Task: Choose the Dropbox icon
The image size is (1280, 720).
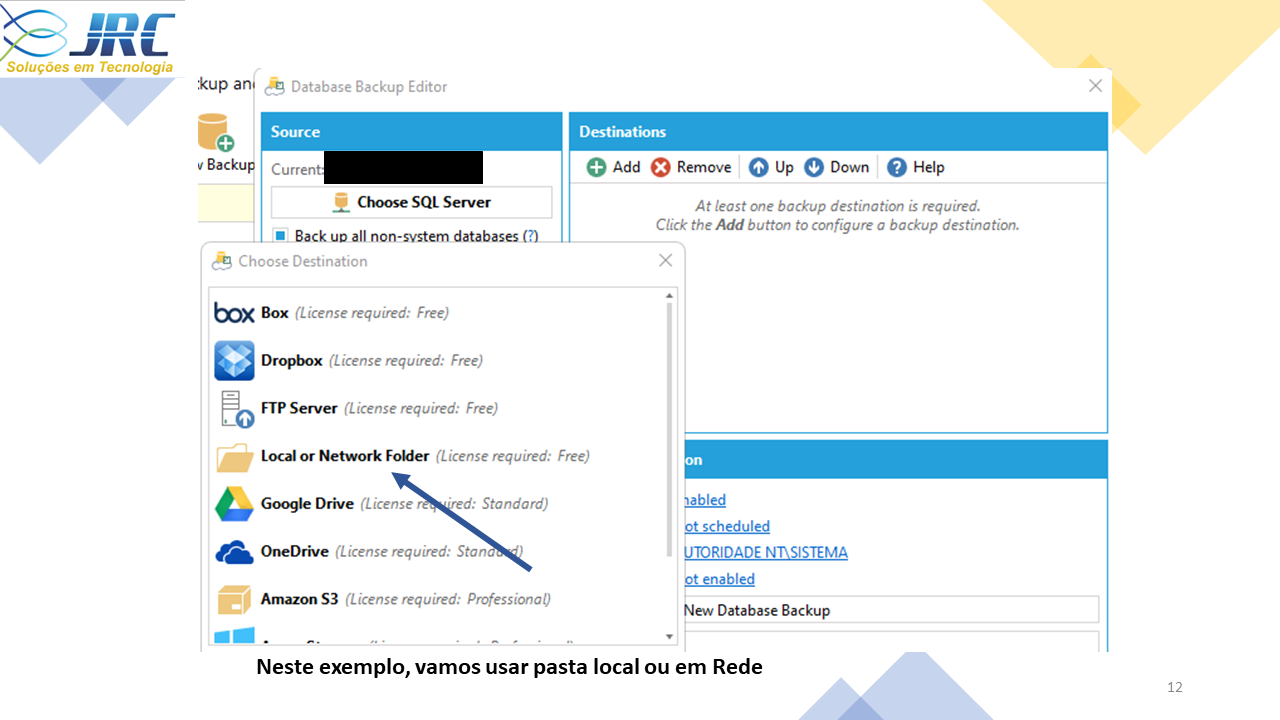Action: (234, 360)
